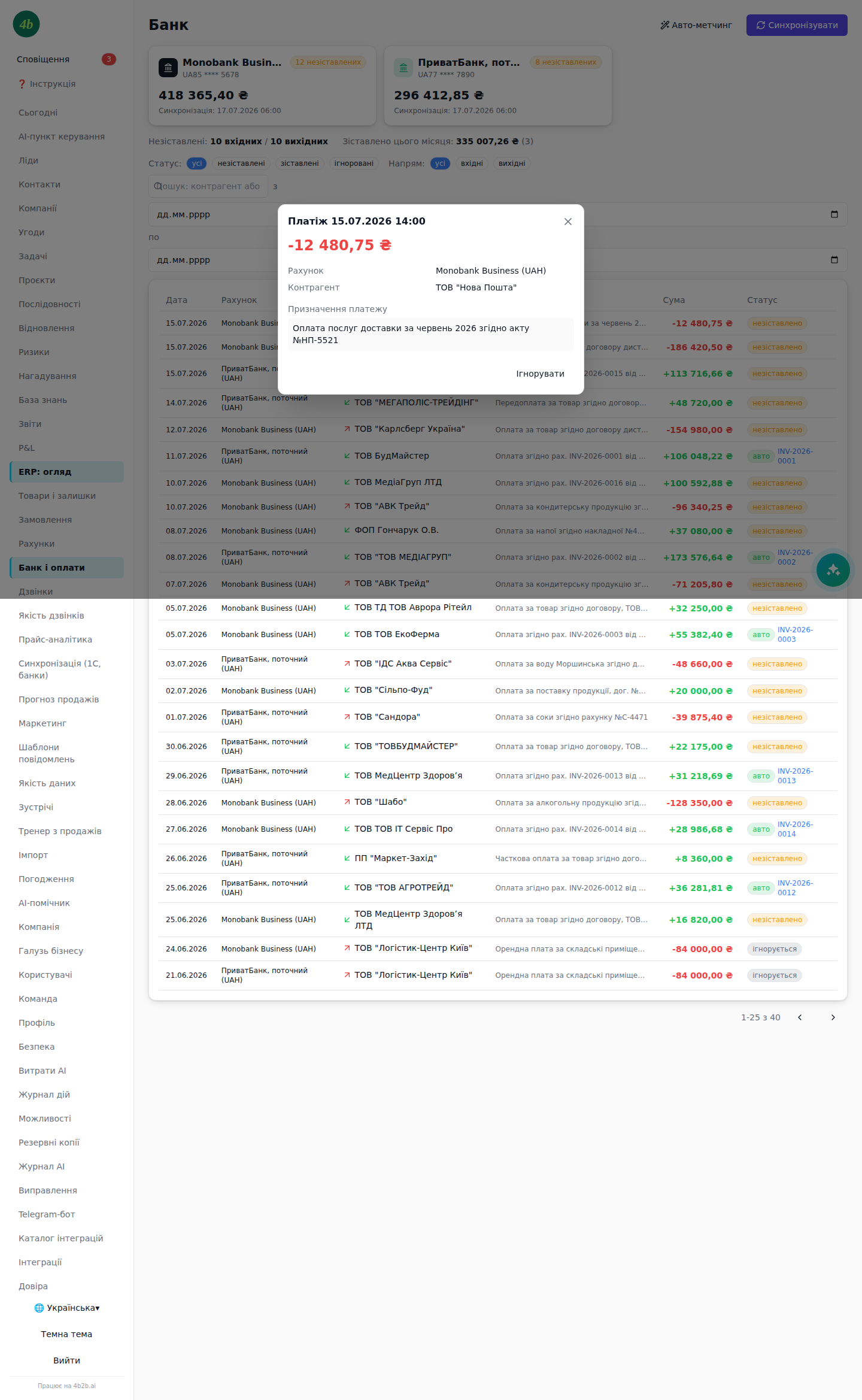Start Авто-метчинг
862x1400 pixels.
pyautogui.click(x=696, y=25)
